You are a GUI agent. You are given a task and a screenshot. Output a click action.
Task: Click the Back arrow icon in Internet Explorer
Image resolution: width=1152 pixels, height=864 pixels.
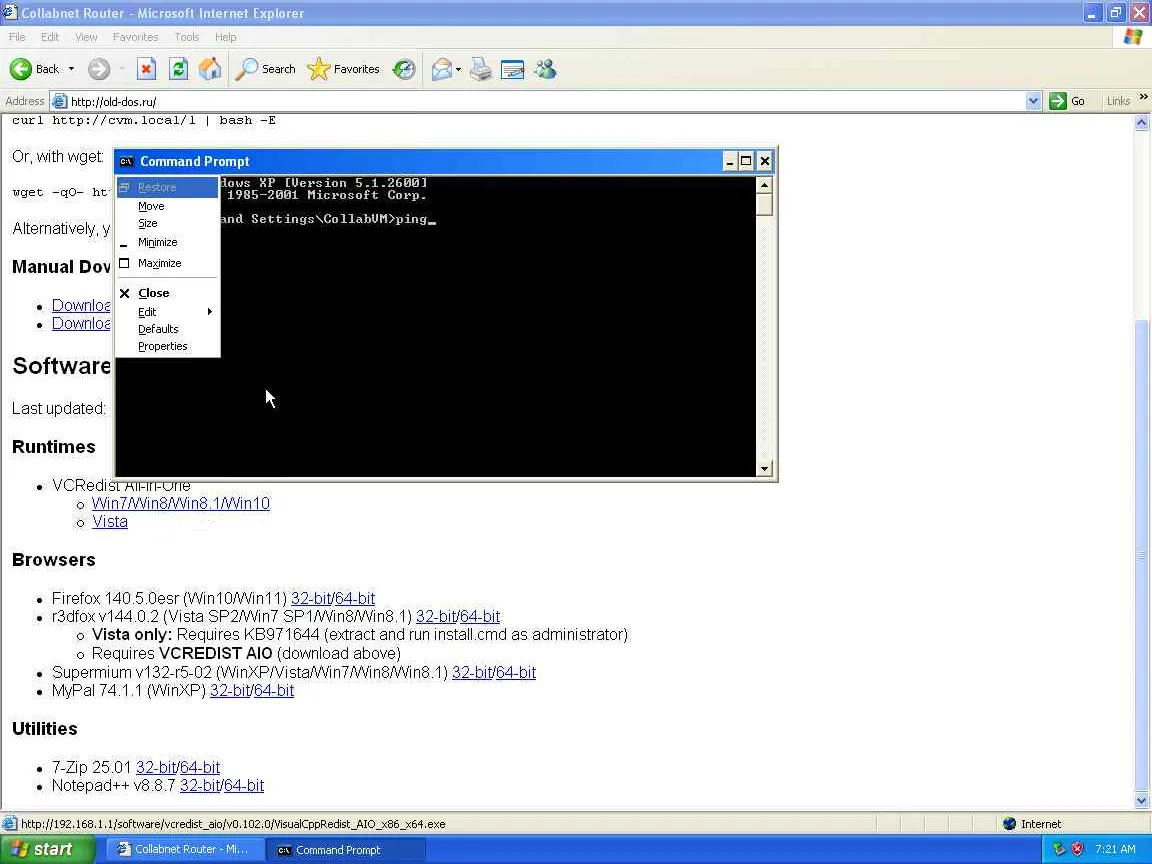pyautogui.click(x=21, y=69)
